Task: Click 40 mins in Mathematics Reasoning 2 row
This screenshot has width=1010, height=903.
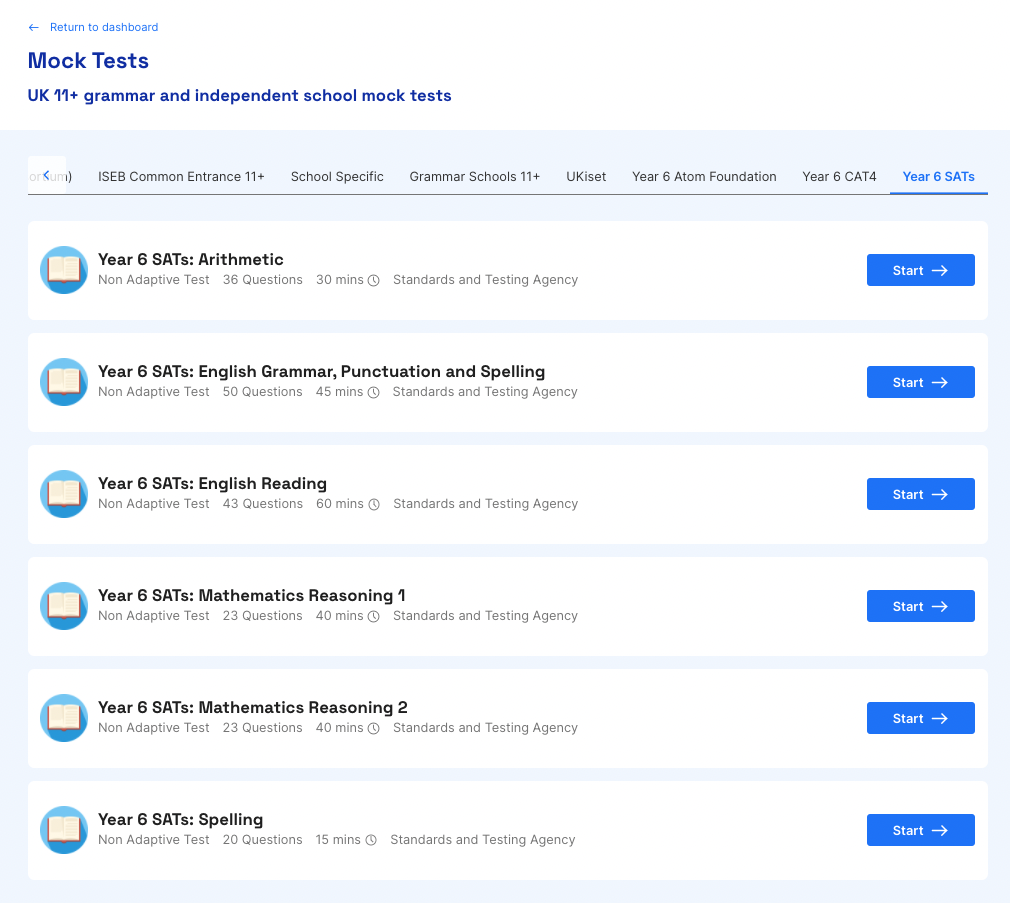Action: [x=339, y=728]
